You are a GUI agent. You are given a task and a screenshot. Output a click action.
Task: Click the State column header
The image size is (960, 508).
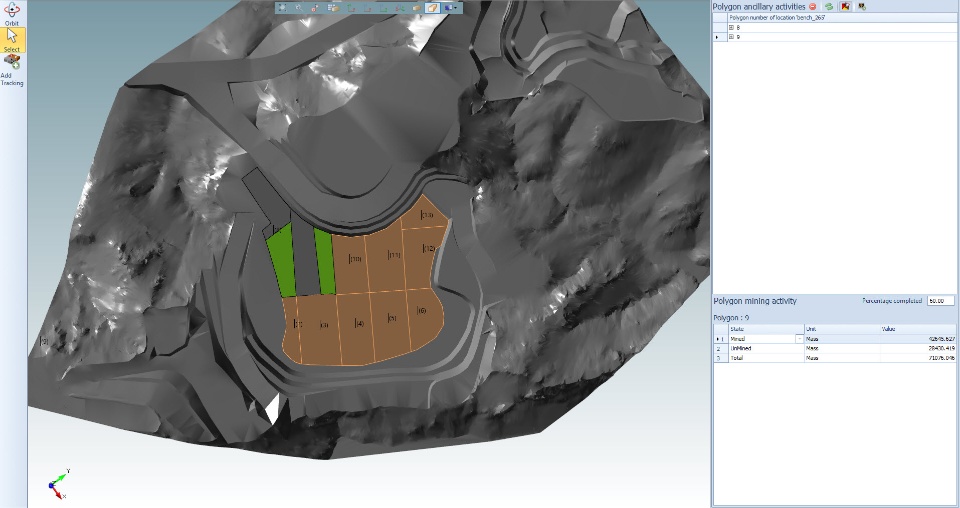coord(765,329)
